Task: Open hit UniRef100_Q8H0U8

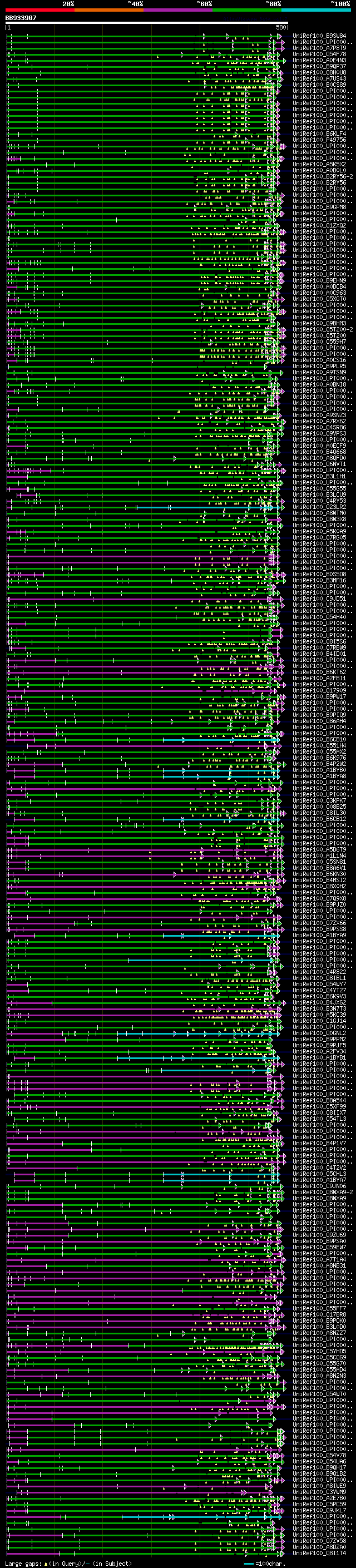Action: point(319,72)
